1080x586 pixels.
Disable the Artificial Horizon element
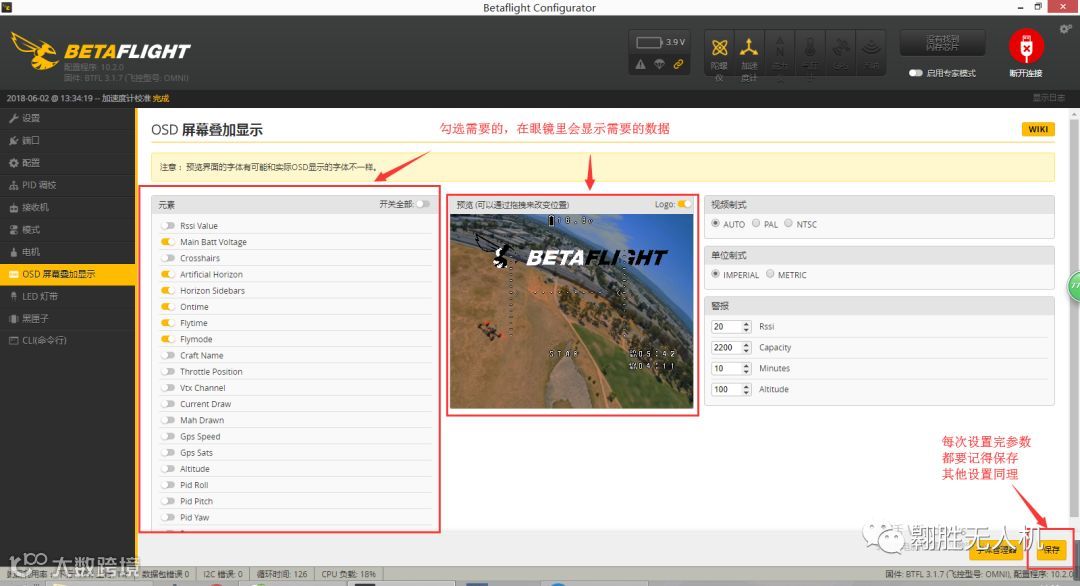[168, 274]
